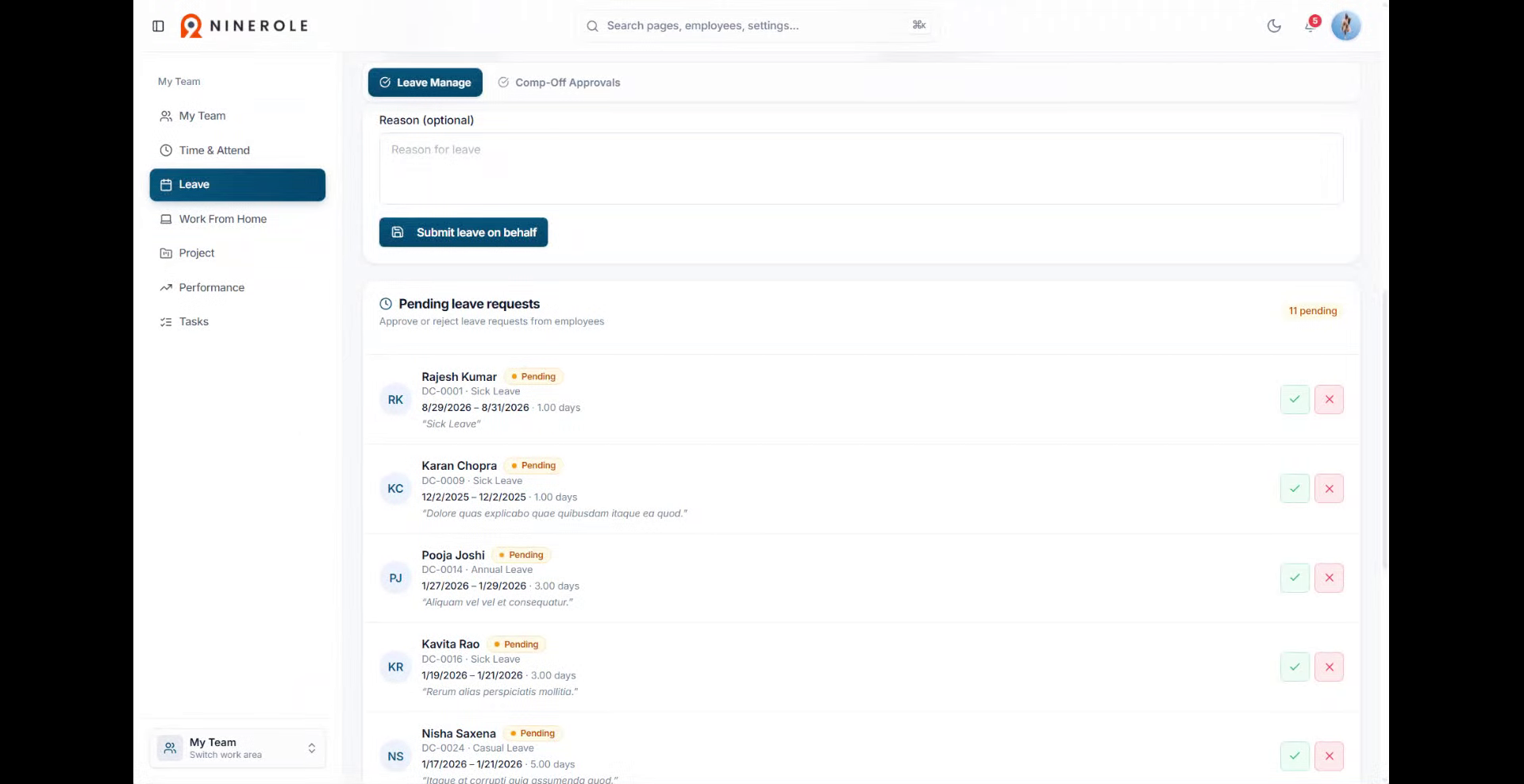
Task: Toggle dark mode moon icon
Action: pyautogui.click(x=1274, y=26)
